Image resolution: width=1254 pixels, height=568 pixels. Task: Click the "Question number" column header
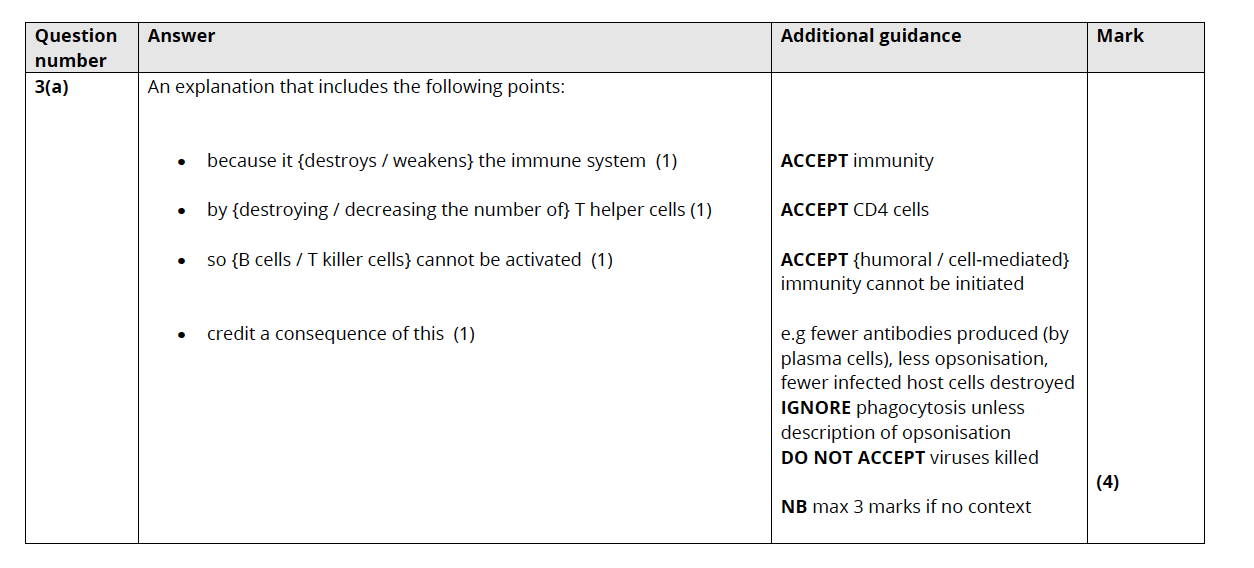(76, 48)
